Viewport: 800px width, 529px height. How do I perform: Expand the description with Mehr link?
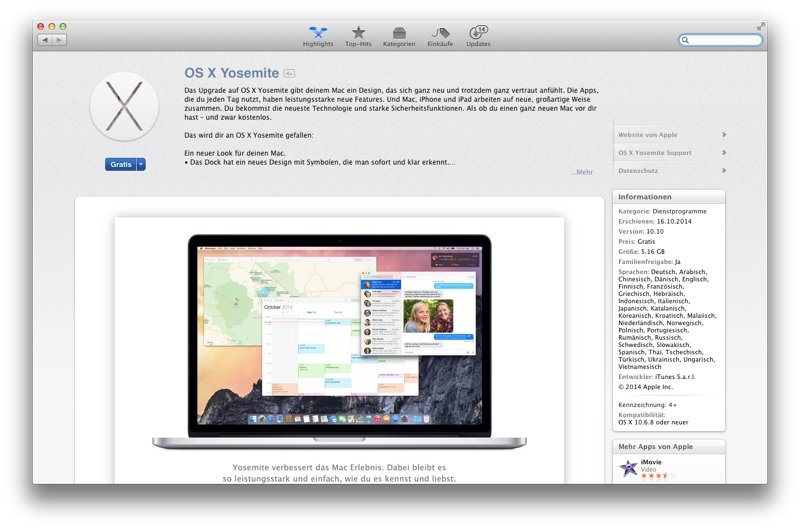click(x=582, y=172)
